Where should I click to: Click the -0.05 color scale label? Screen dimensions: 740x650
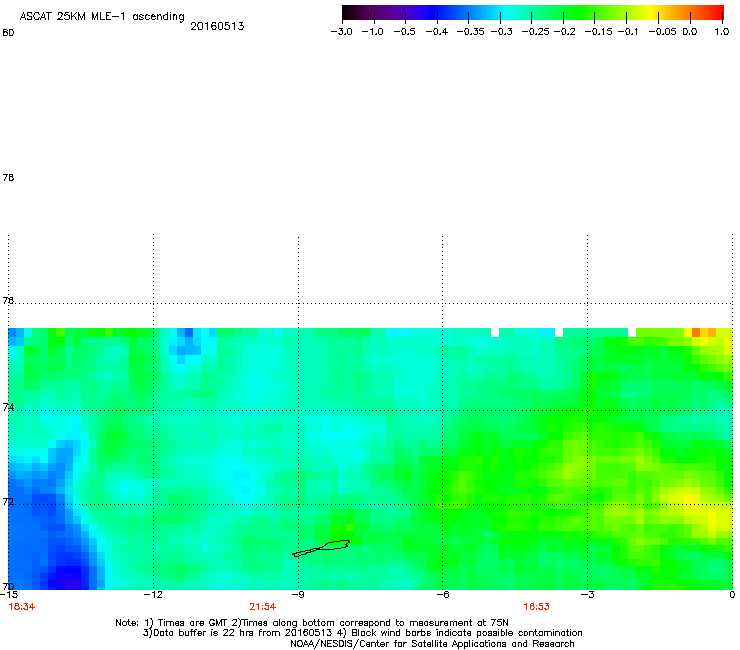[662, 32]
